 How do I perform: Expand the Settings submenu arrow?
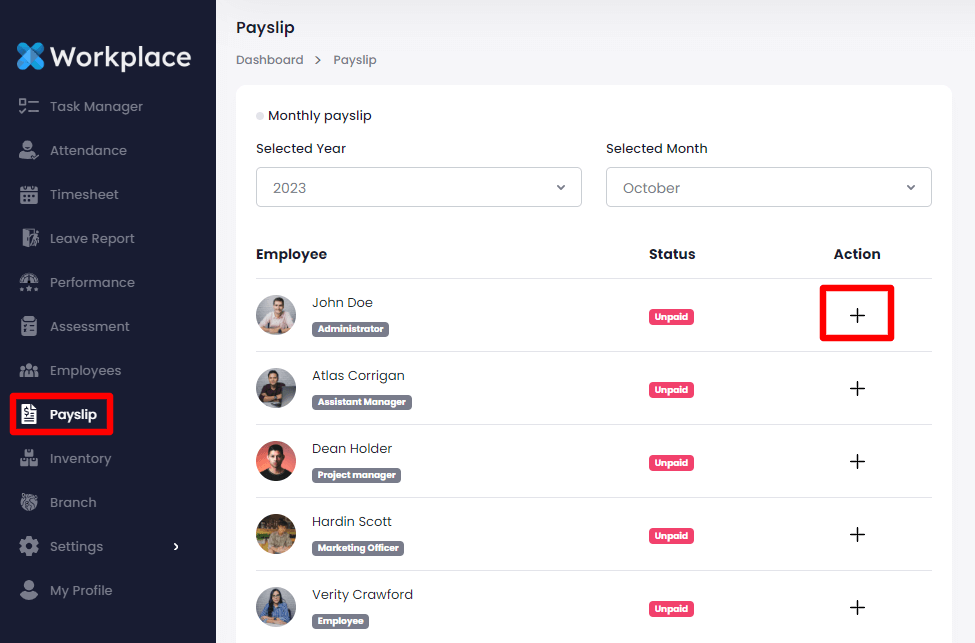click(x=176, y=546)
